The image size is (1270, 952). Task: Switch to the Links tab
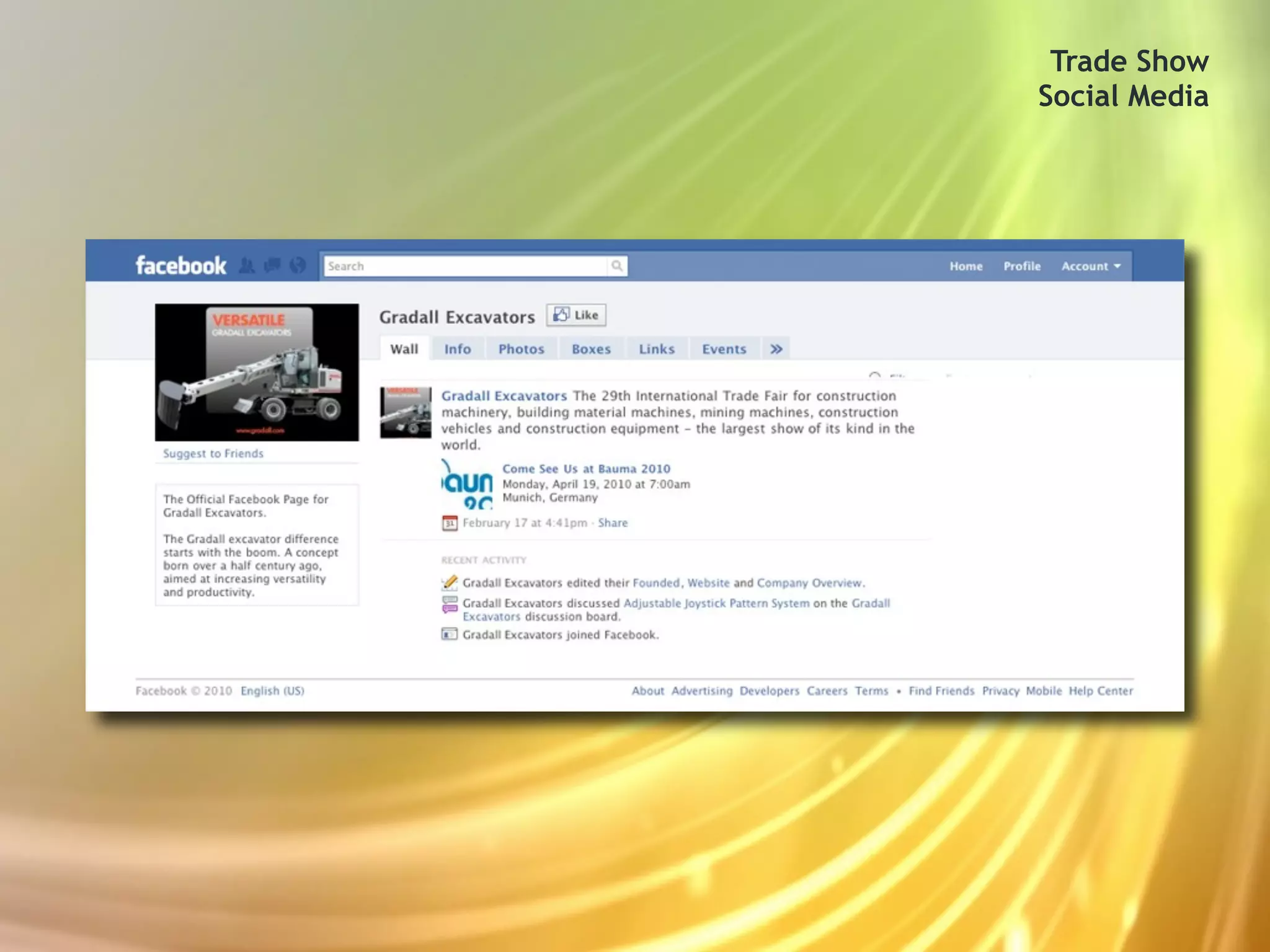(x=657, y=349)
